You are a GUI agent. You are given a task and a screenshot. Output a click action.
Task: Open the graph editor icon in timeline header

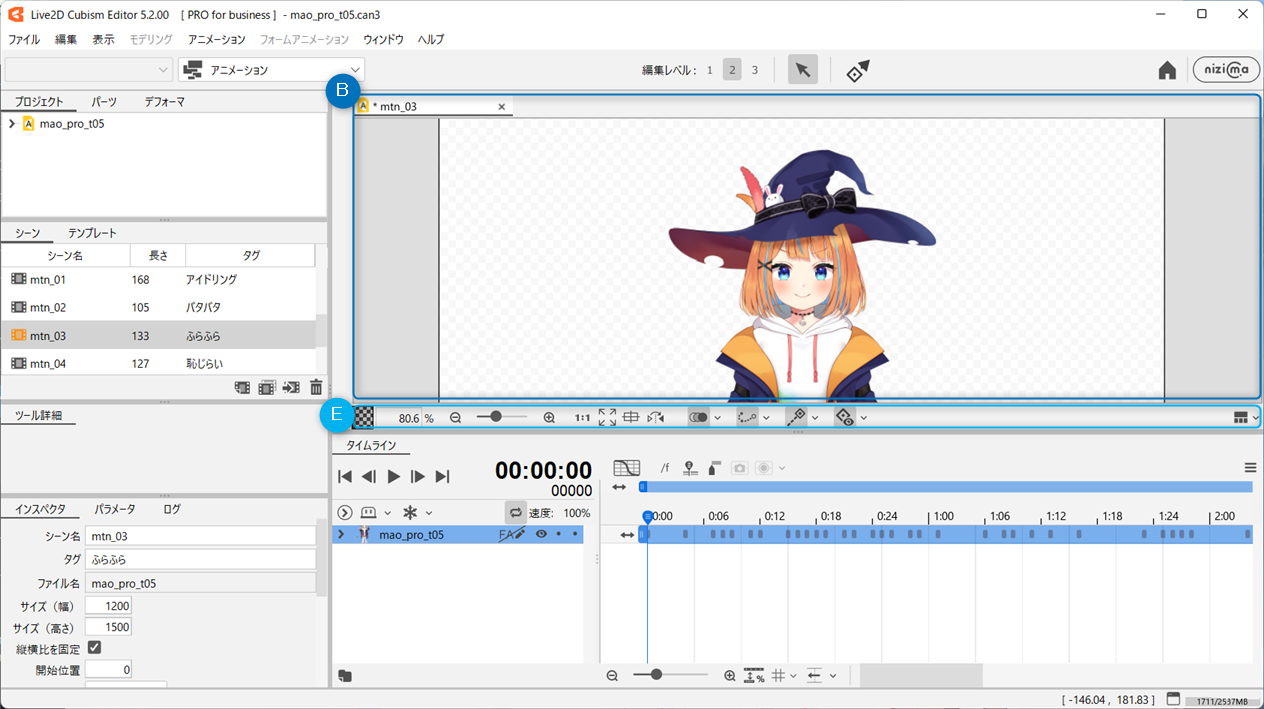pyautogui.click(x=626, y=468)
